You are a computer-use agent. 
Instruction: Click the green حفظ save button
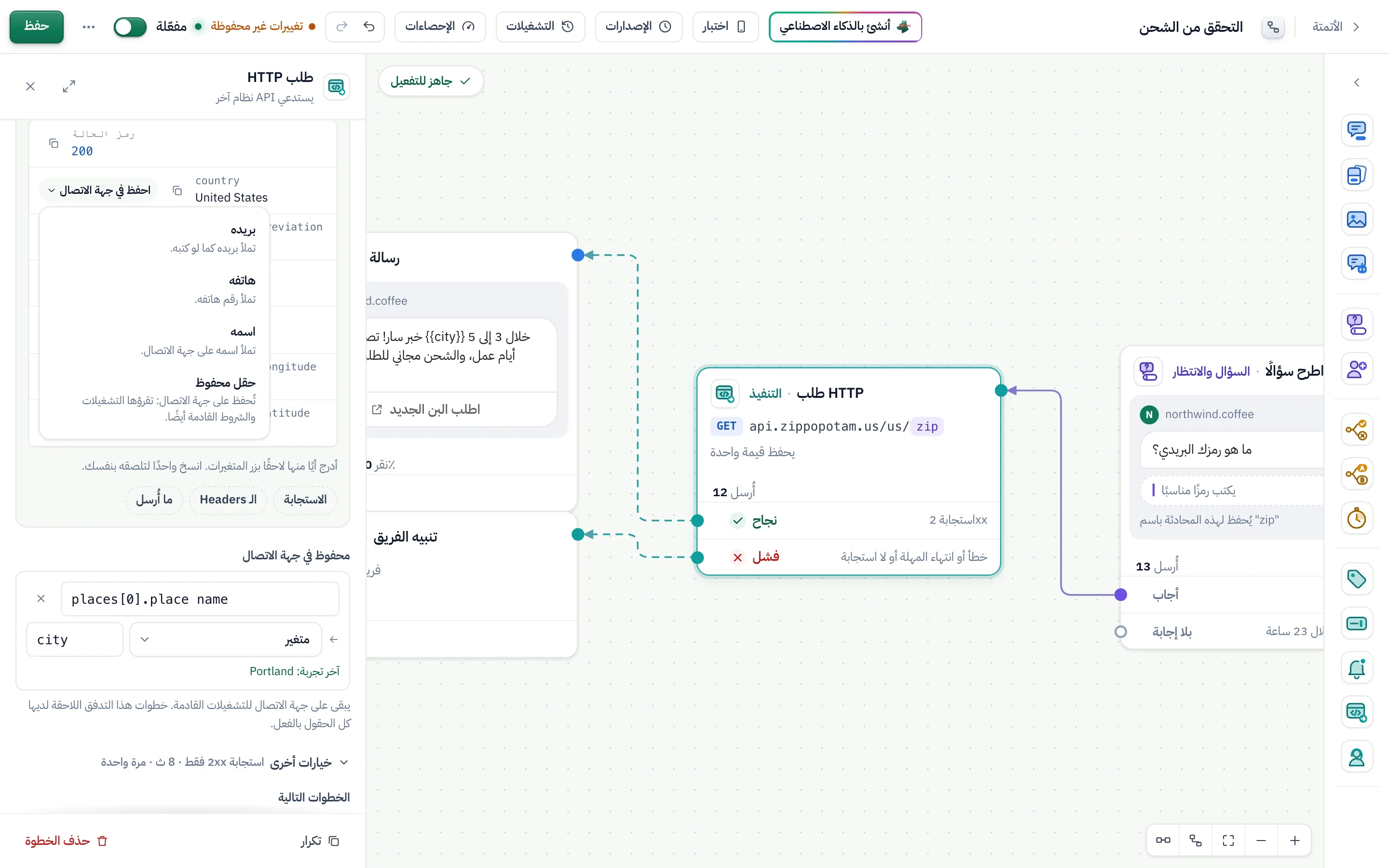[x=36, y=27]
